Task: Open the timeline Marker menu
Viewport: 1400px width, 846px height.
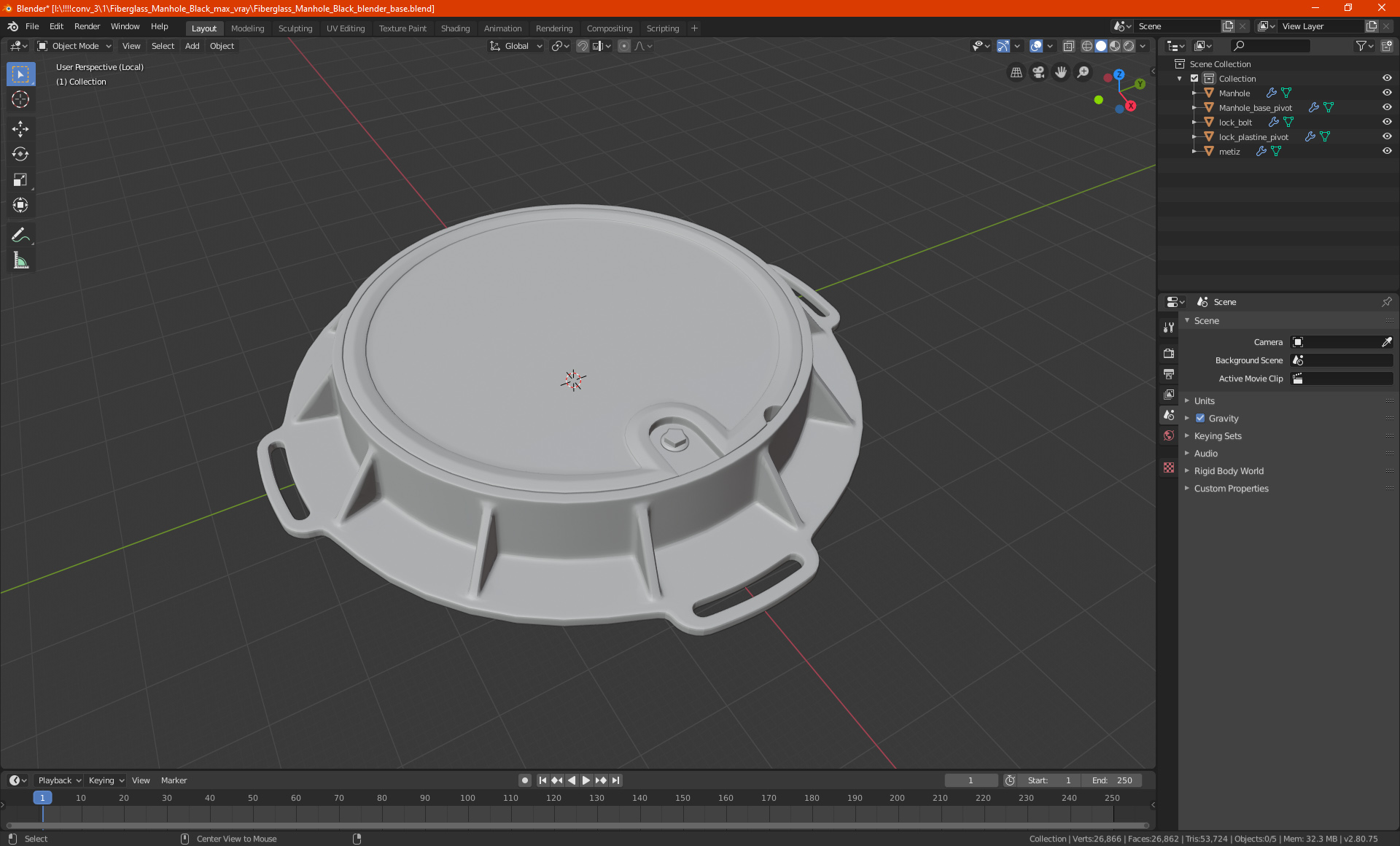Action: (x=174, y=780)
